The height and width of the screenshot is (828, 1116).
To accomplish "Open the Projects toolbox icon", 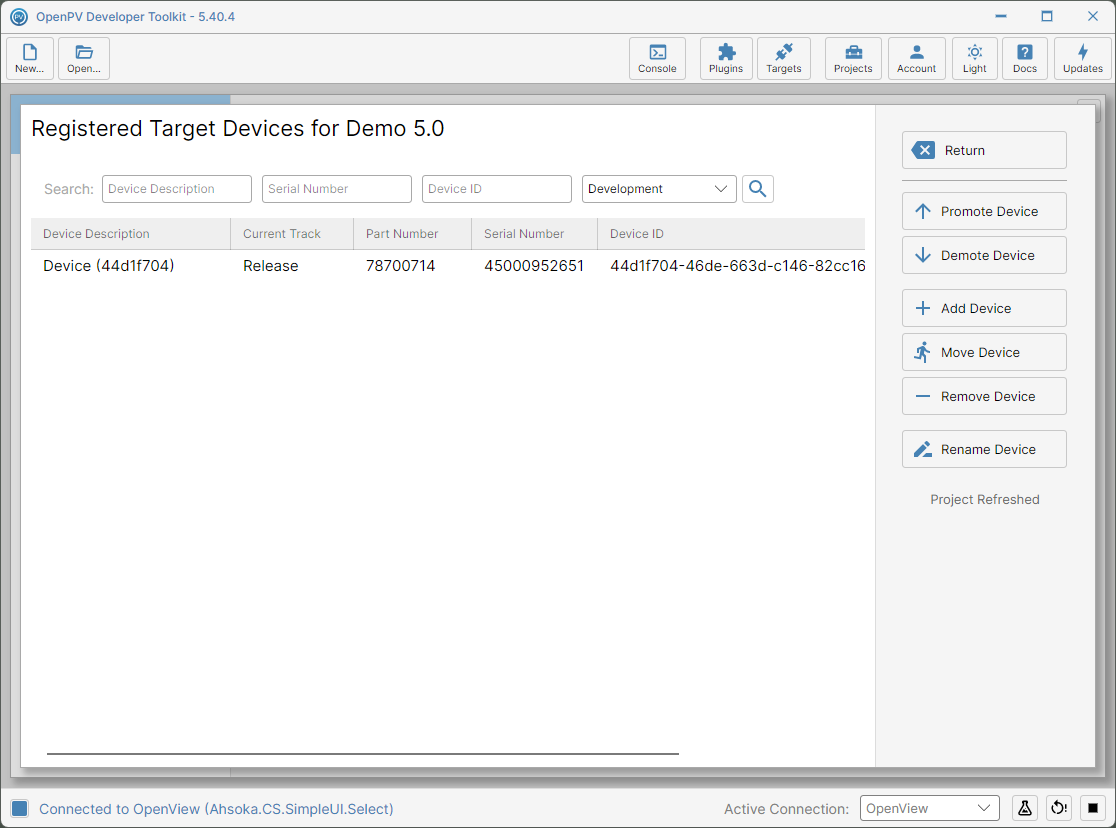I will 853,58.
